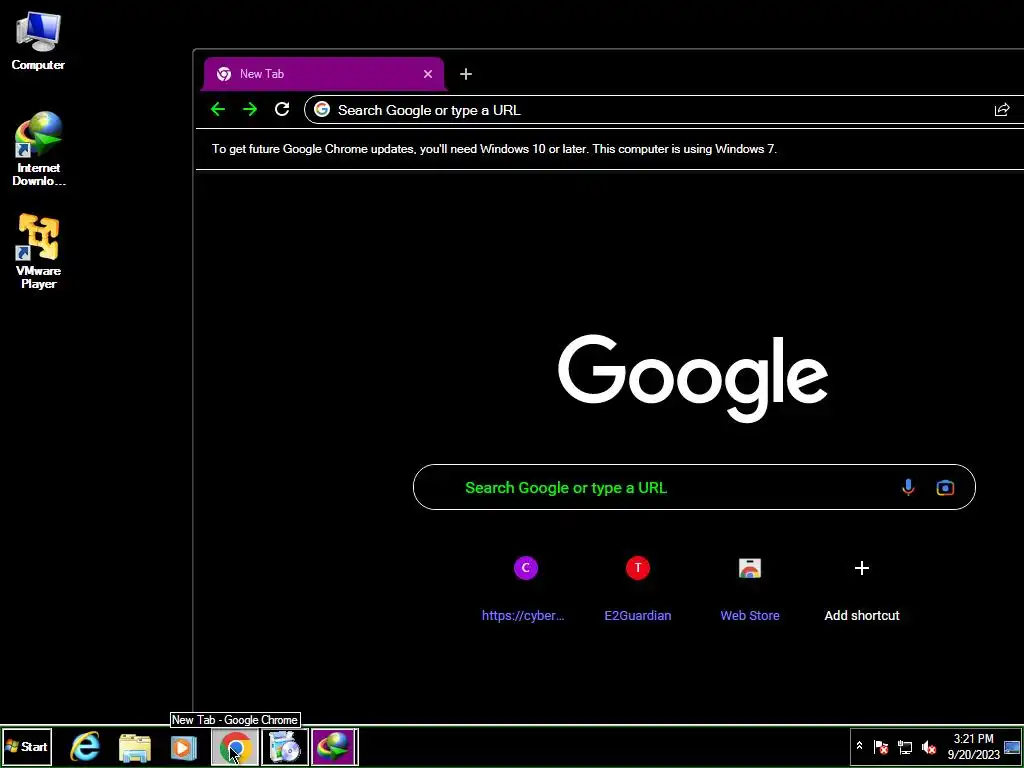Click Google Chrome taskbar button
Screen dimensions: 1024x768
(234, 747)
